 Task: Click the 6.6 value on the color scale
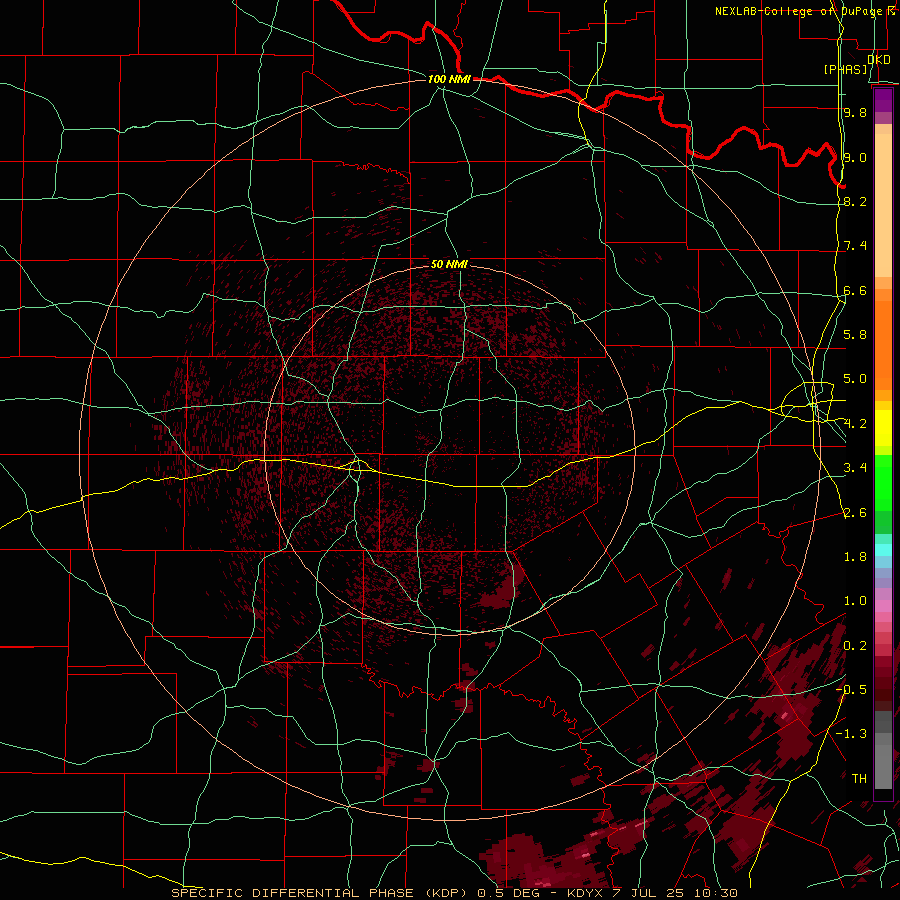pyautogui.click(x=855, y=290)
